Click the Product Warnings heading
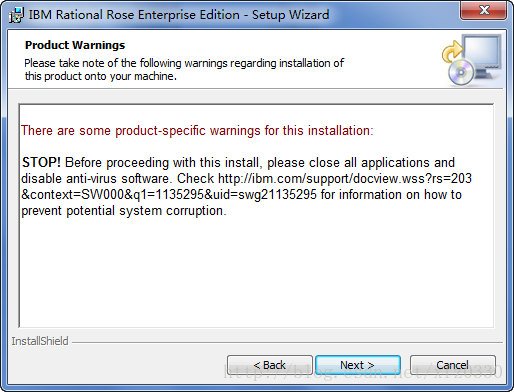Screen dimensions: 514x392 [x=75, y=45]
